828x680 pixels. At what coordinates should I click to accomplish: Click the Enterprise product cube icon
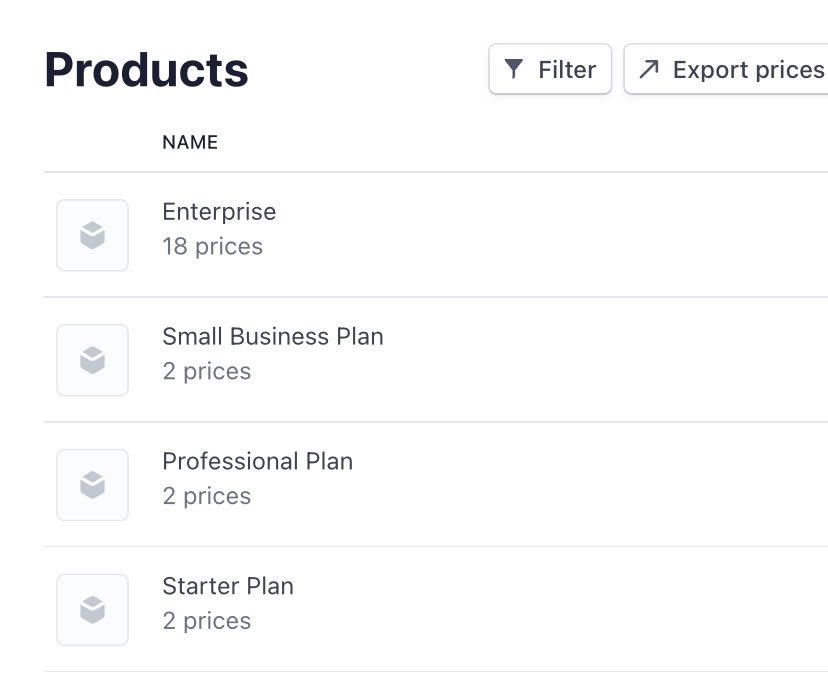(x=92, y=235)
